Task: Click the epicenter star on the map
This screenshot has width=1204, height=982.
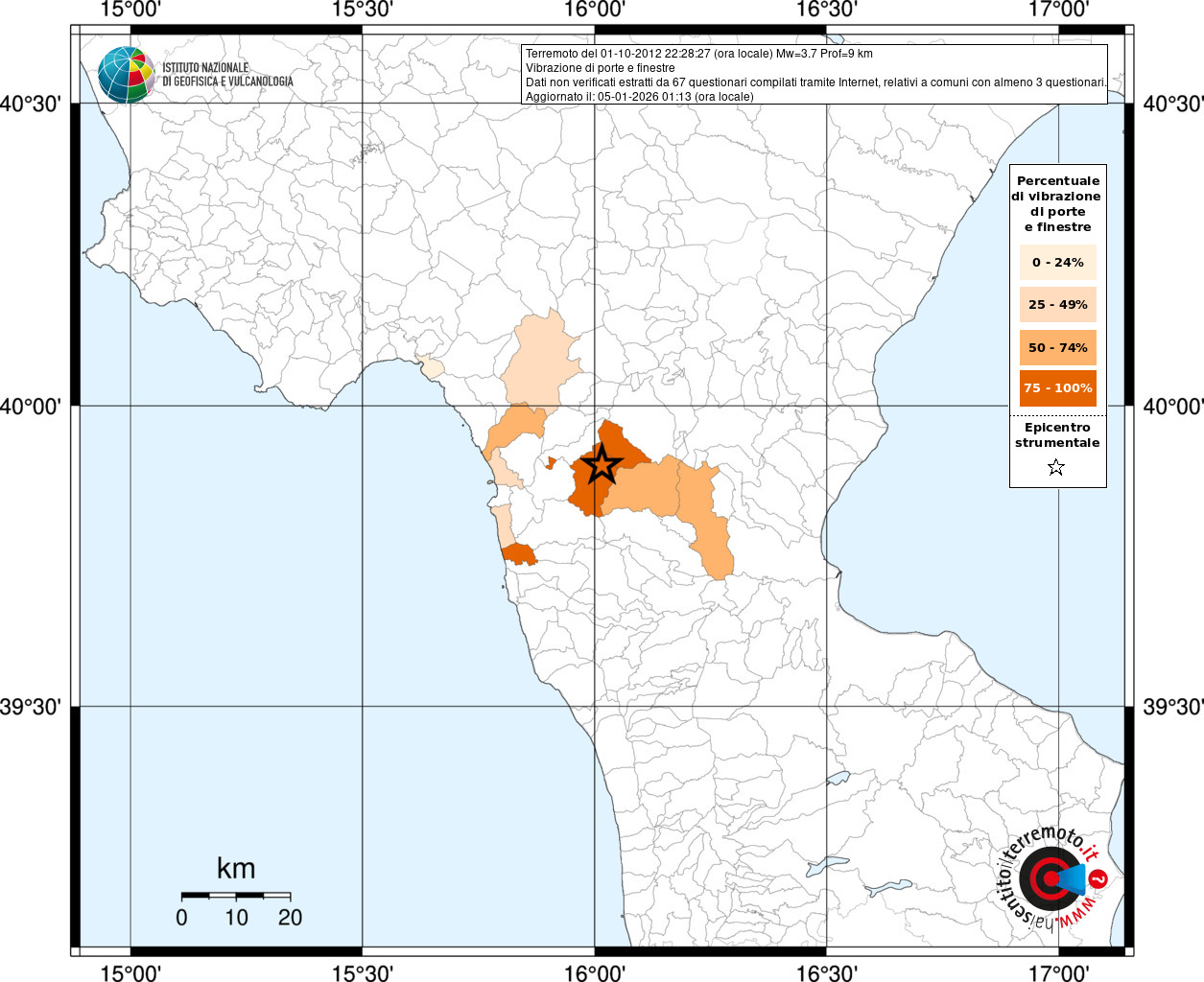Action: pyautogui.click(x=602, y=464)
